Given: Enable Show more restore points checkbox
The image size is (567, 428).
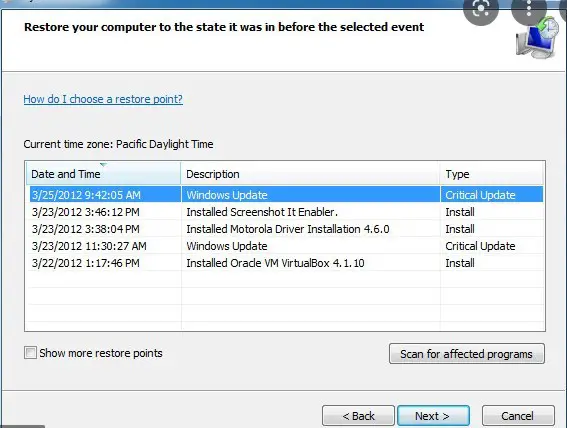Looking at the screenshot, I should pos(30,352).
